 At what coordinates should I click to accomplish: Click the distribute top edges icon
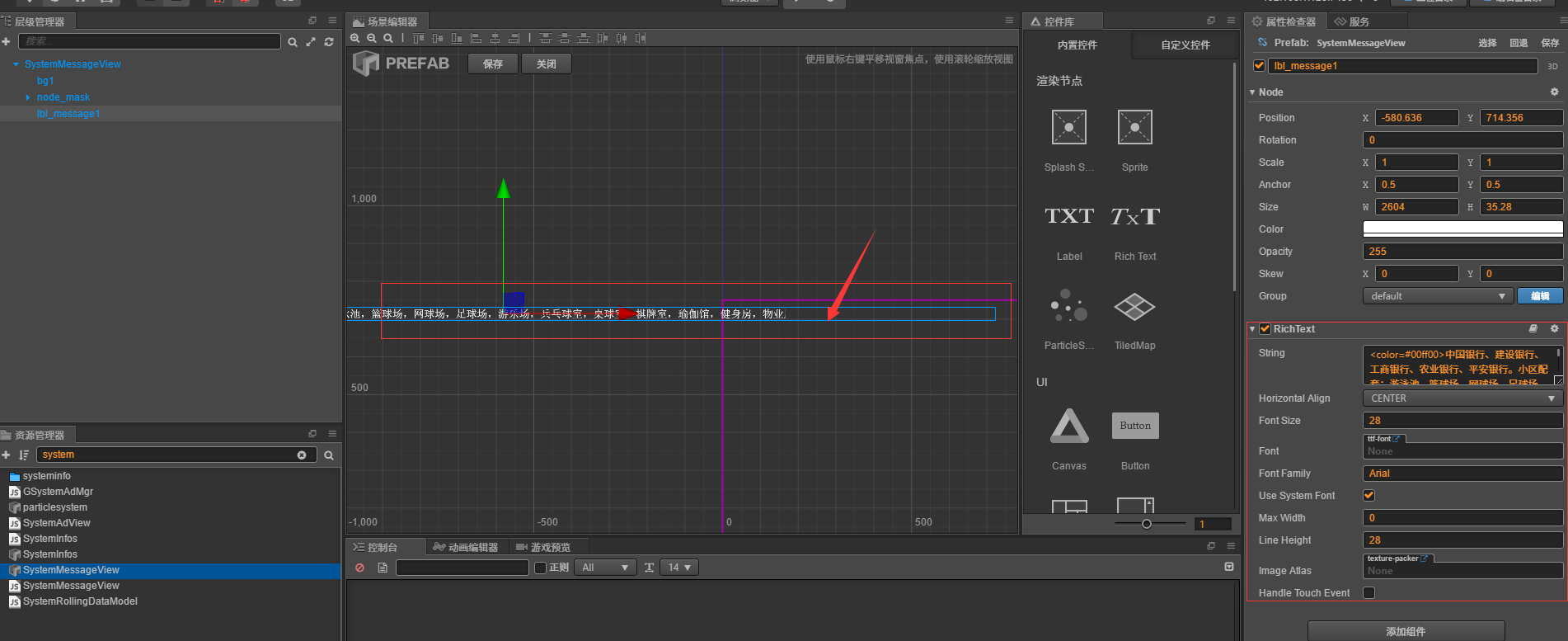coord(545,38)
